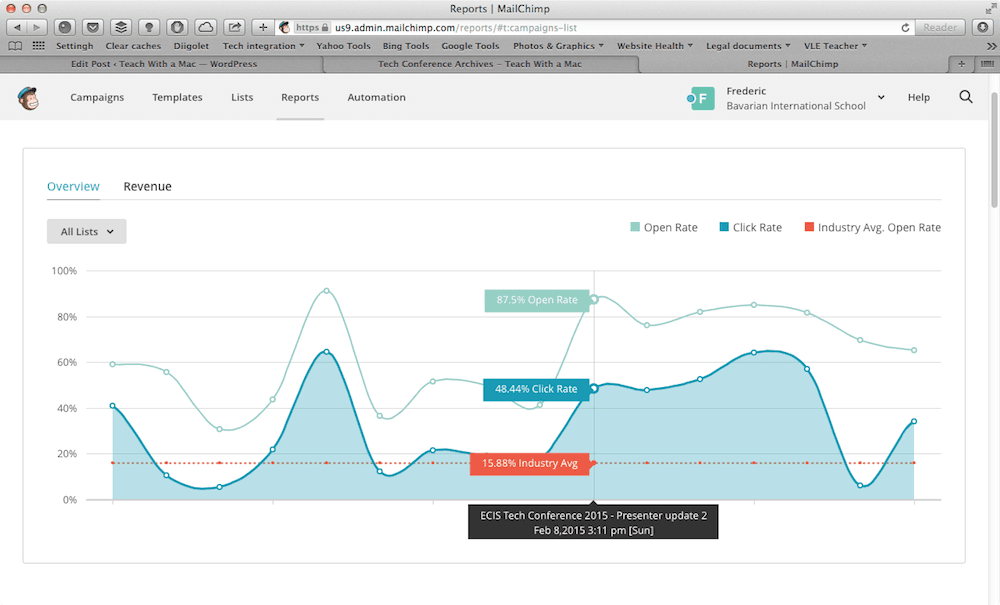Open the Frederic account menu chevron
The height and width of the screenshot is (605, 1000).
point(881,98)
